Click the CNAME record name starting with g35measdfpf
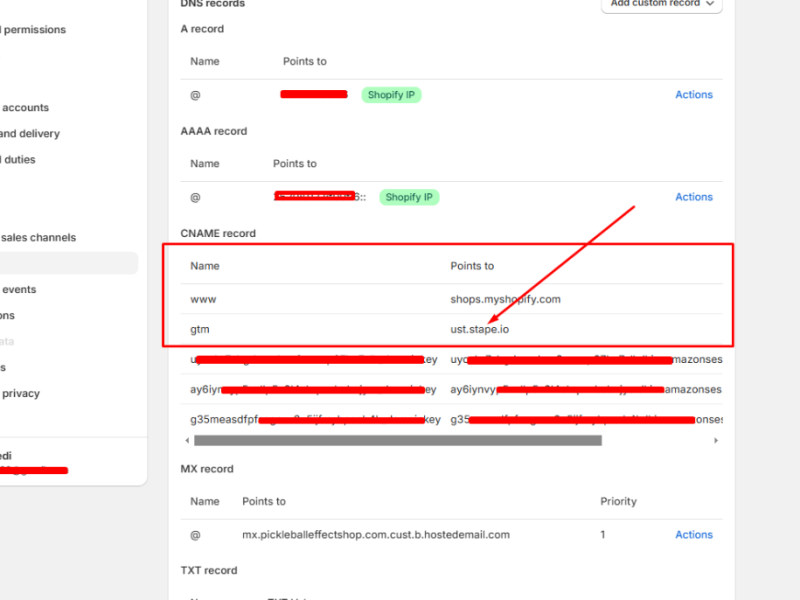800x600 pixels. coord(315,419)
